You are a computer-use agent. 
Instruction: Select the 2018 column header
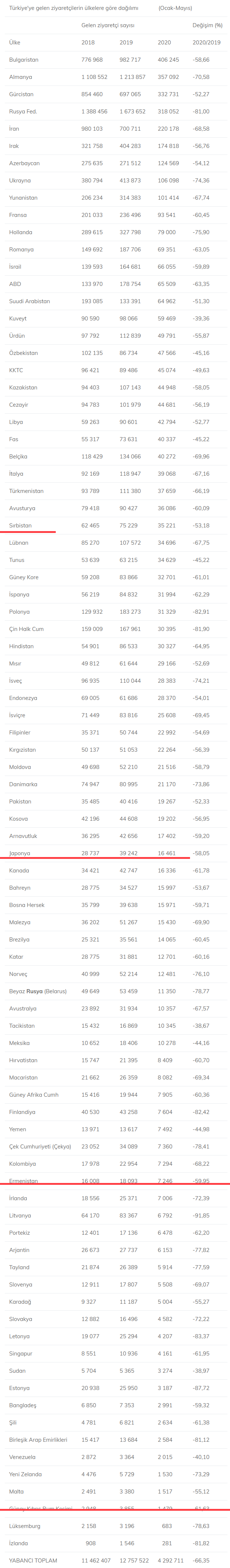(88, 43)
